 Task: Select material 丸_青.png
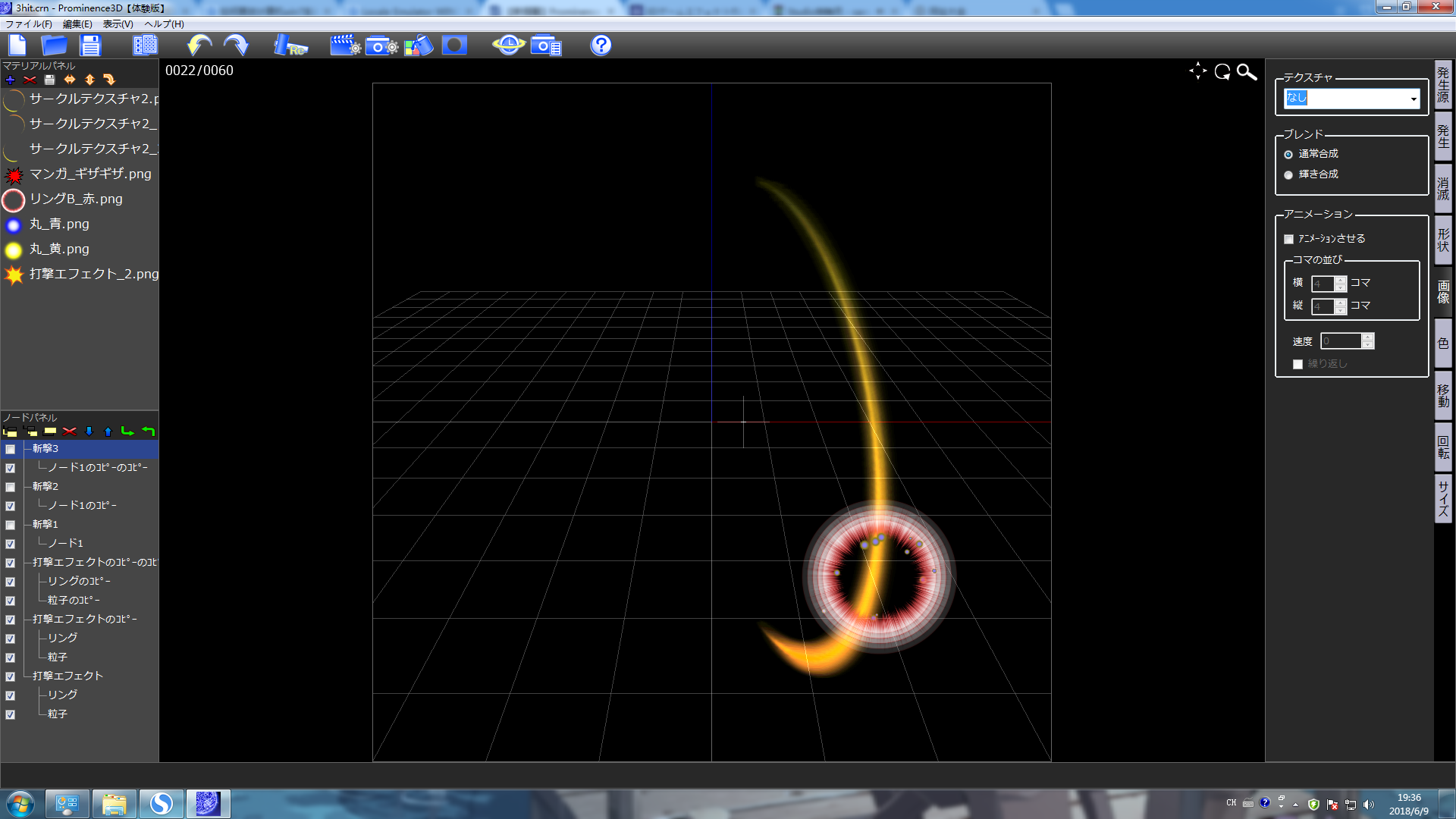pyautogui.click(x=80, y=224)
